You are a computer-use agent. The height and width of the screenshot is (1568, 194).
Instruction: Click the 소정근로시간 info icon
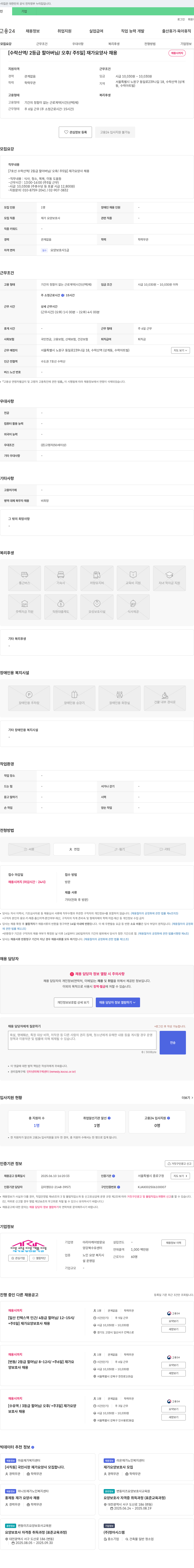pyautogui.click(x=62, y=295)
